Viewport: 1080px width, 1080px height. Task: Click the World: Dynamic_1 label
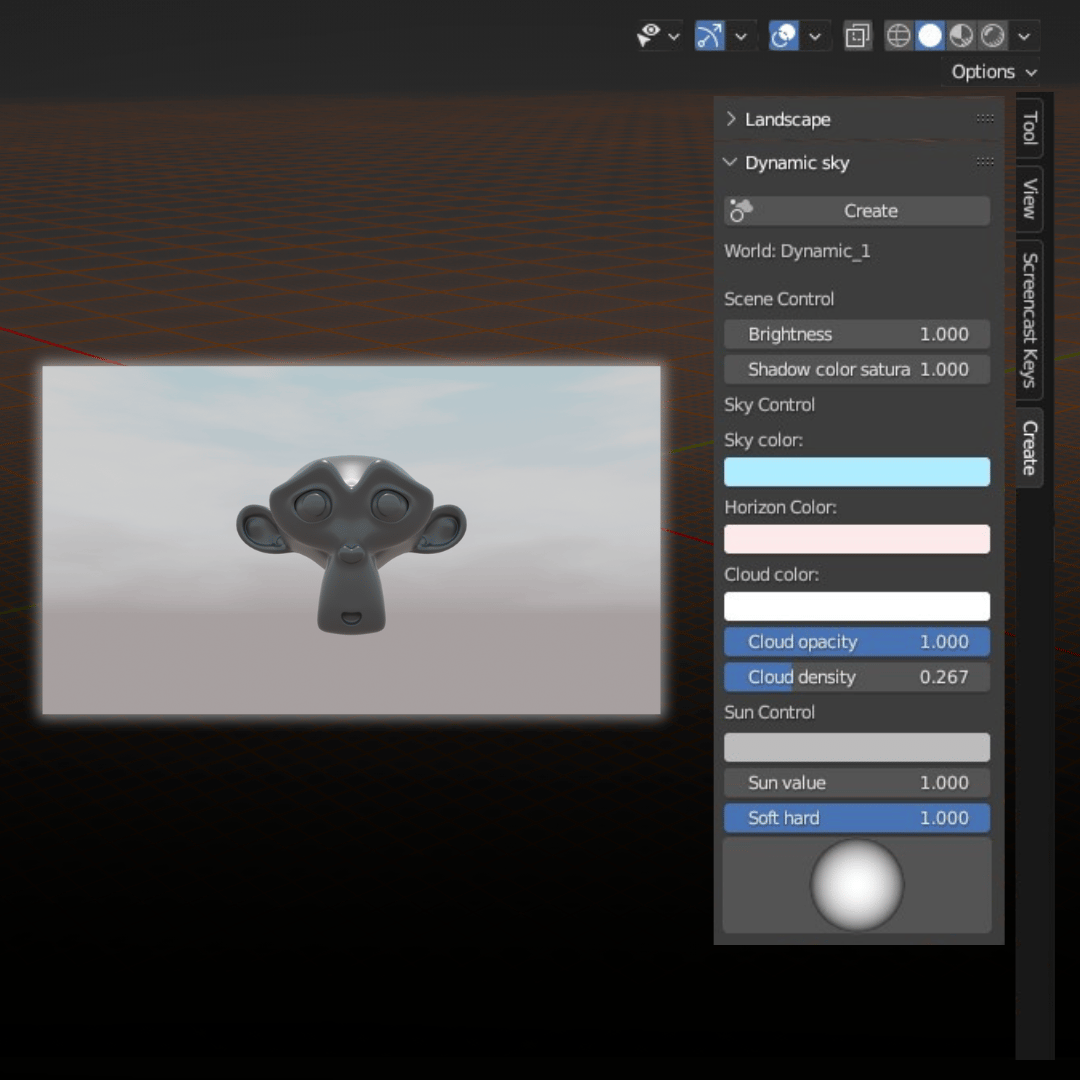(797, 251)
